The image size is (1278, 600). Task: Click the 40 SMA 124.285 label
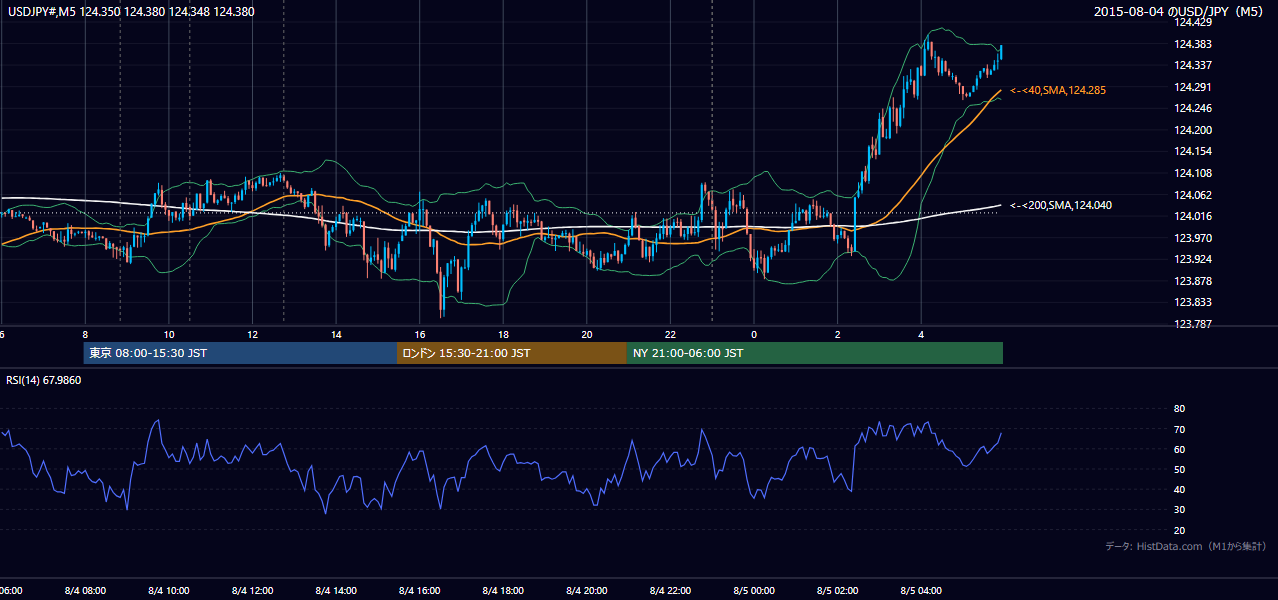(x=1058, y=90)
